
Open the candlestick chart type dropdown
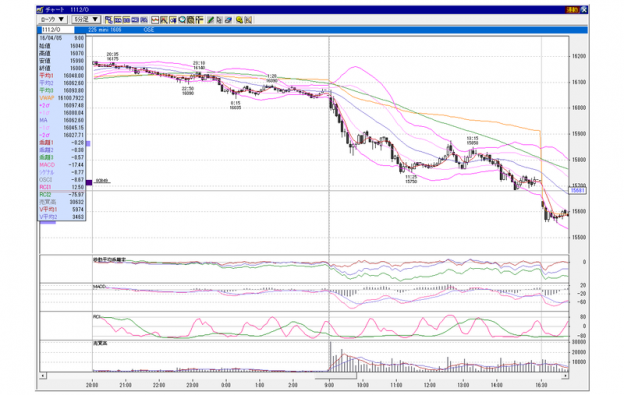[x=53, y=19]
